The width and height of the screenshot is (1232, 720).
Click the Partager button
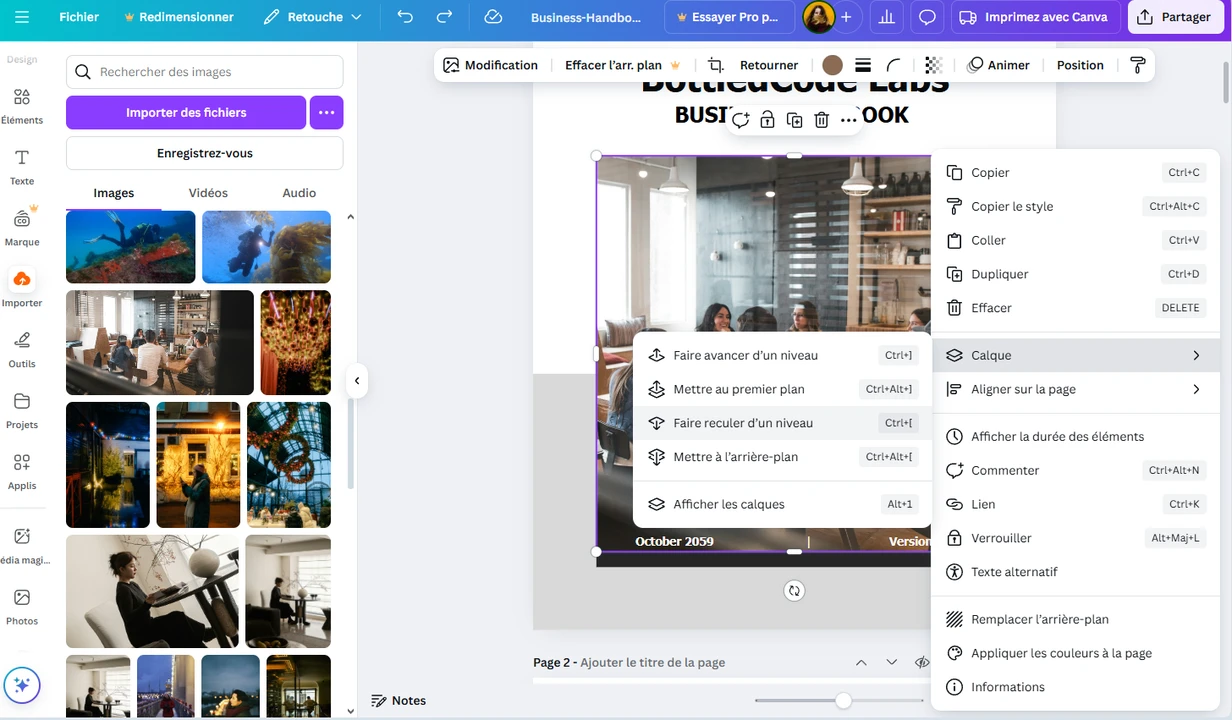(x=1175, y=17)
